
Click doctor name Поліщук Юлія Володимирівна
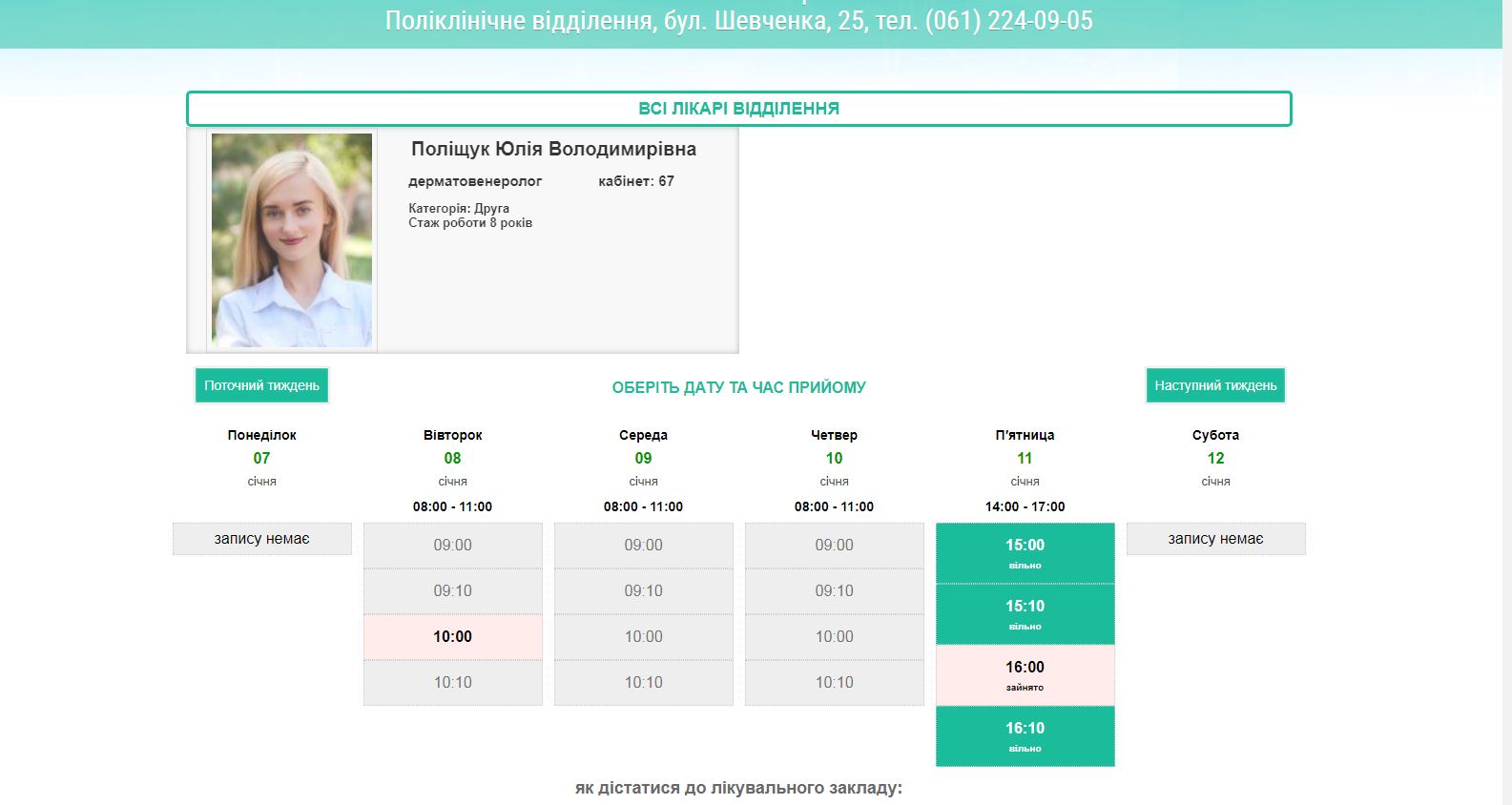click(x=553, y=149)
